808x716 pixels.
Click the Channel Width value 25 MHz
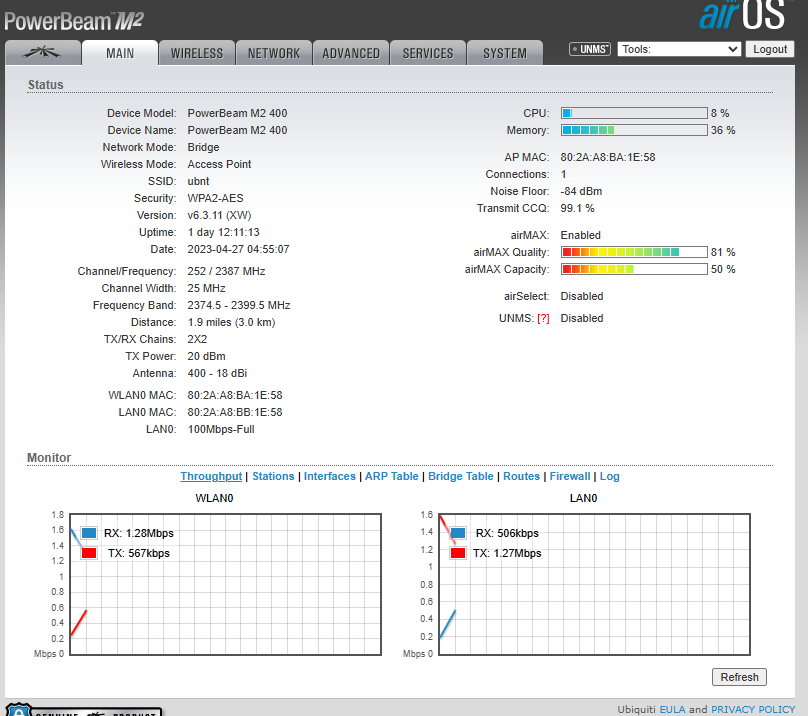pyautogui.click(x=207, y=288)
